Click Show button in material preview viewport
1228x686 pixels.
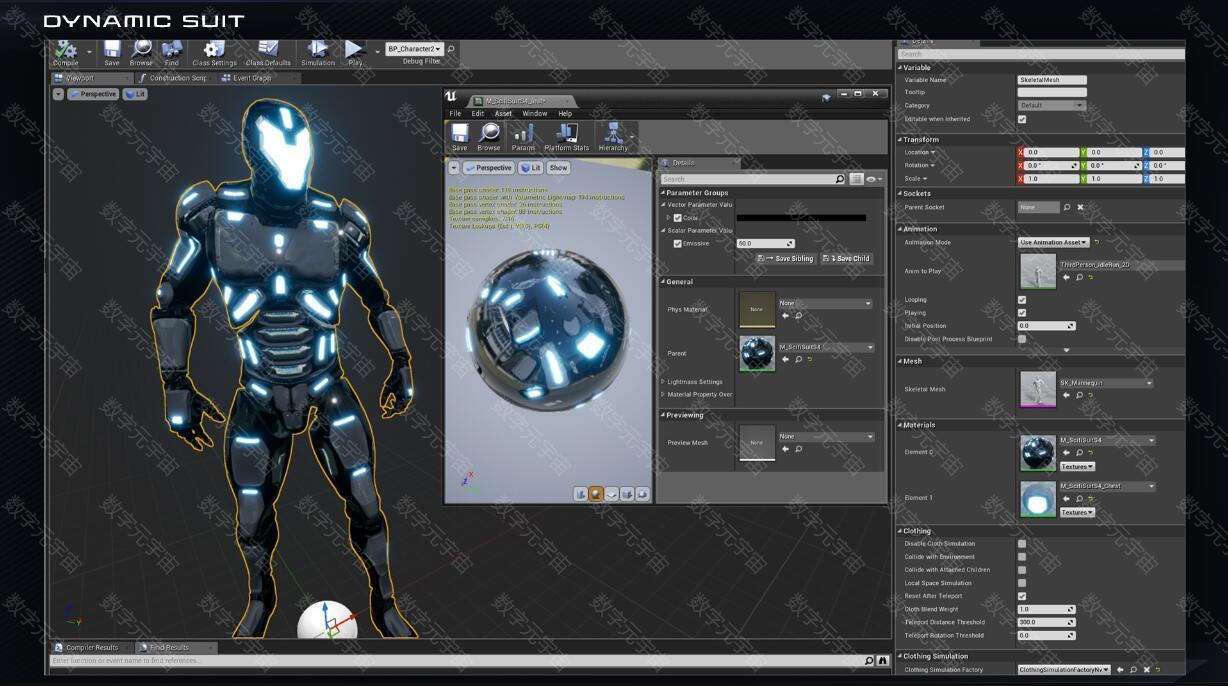pos(558,168)
